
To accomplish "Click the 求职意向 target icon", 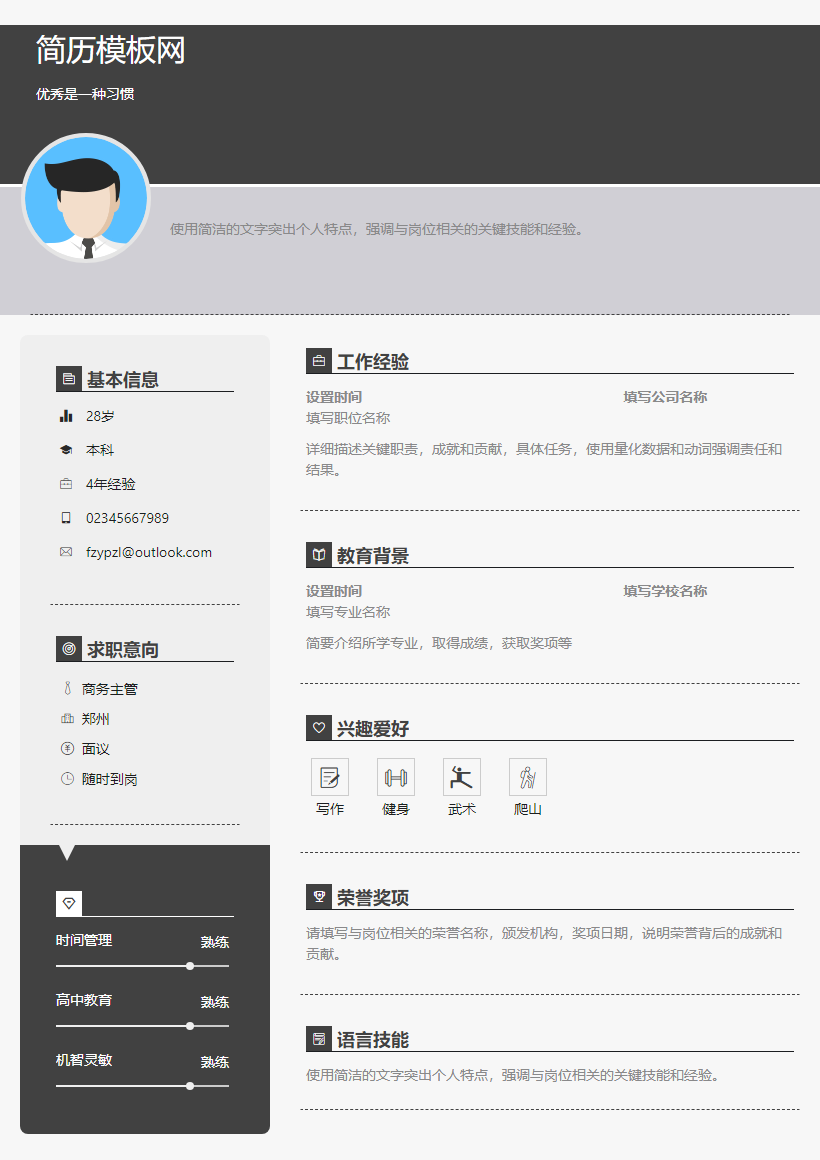I will pyautogui.click(x=69, y=649).
